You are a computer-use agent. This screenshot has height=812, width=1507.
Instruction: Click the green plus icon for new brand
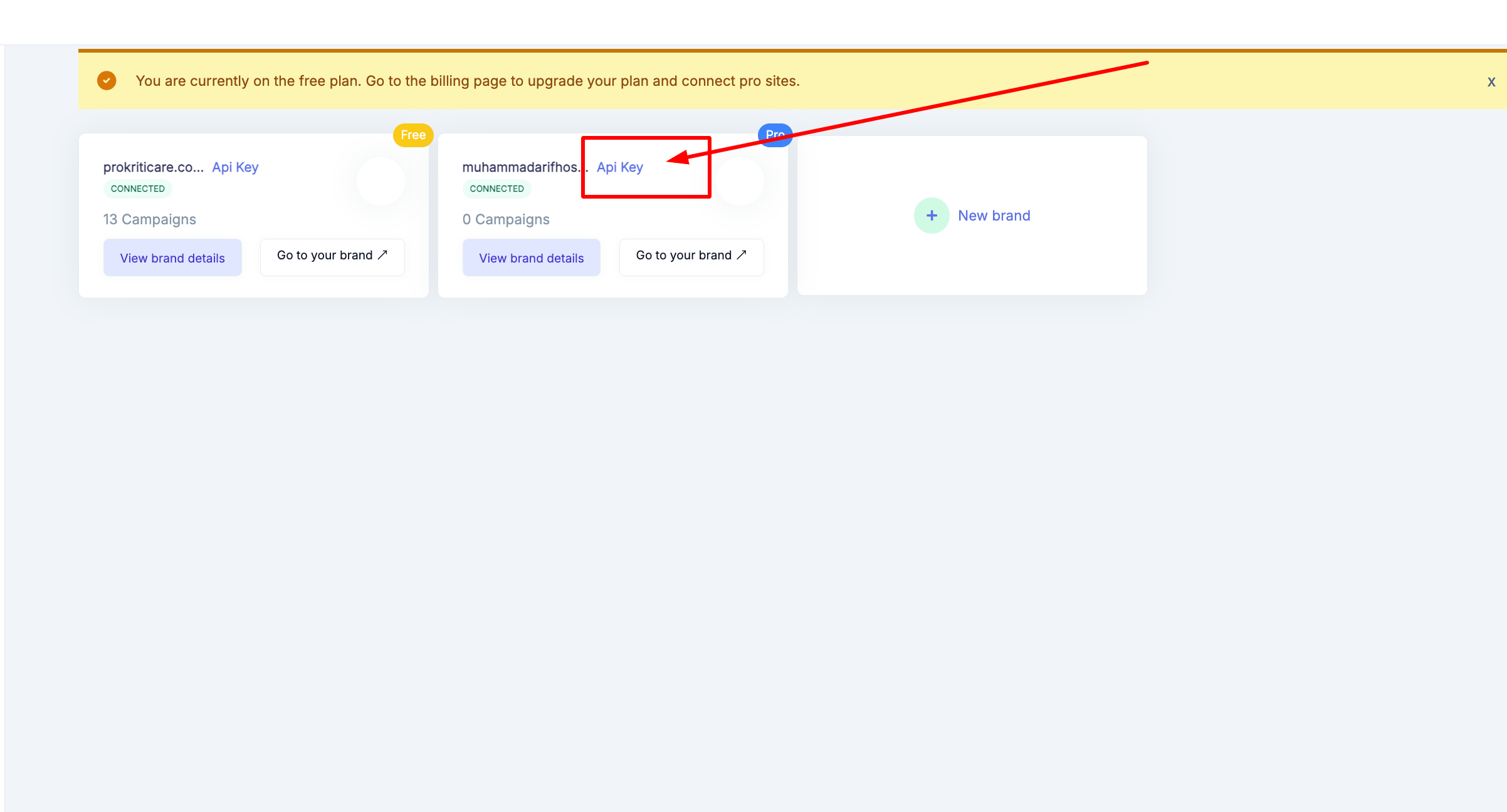click(932, 216)
